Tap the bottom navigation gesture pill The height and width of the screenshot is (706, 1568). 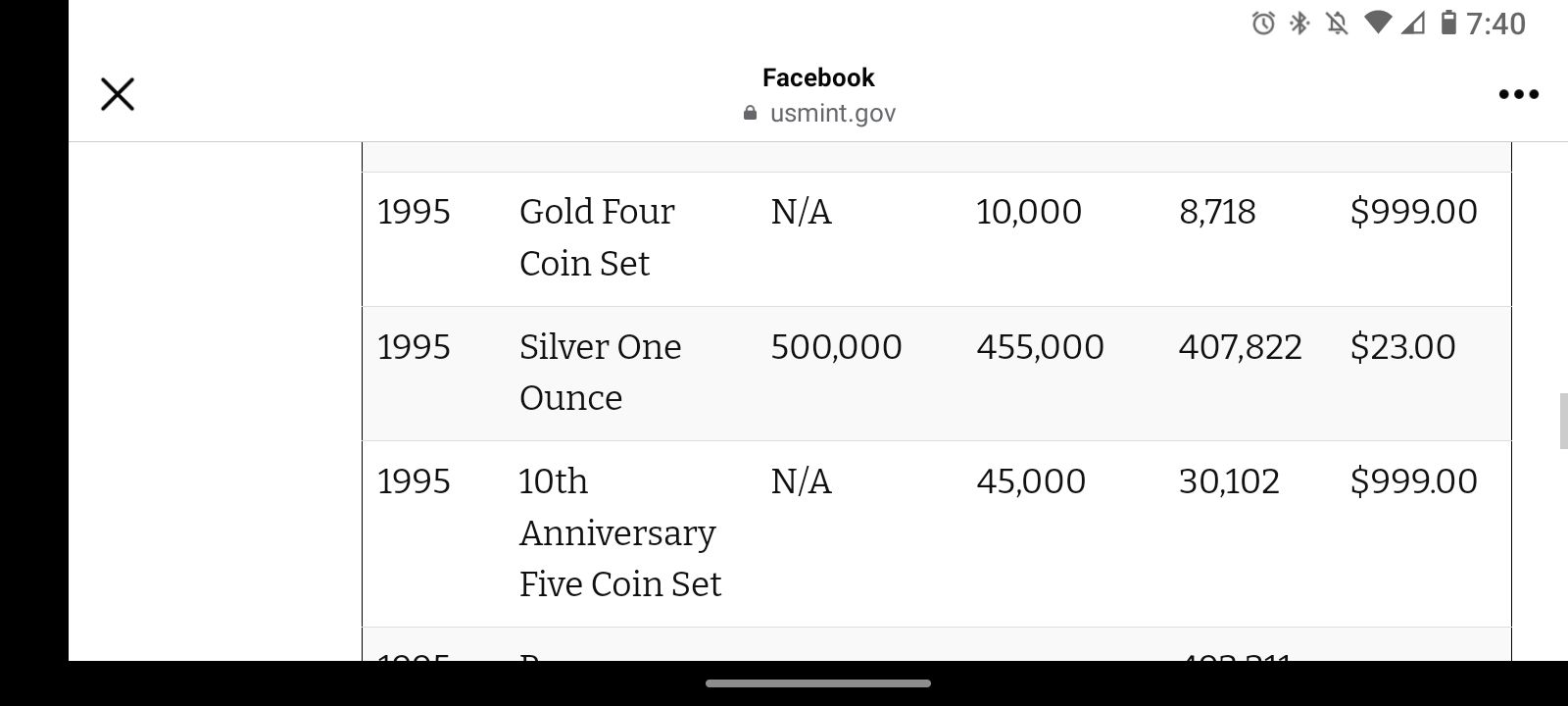point(818,683)
